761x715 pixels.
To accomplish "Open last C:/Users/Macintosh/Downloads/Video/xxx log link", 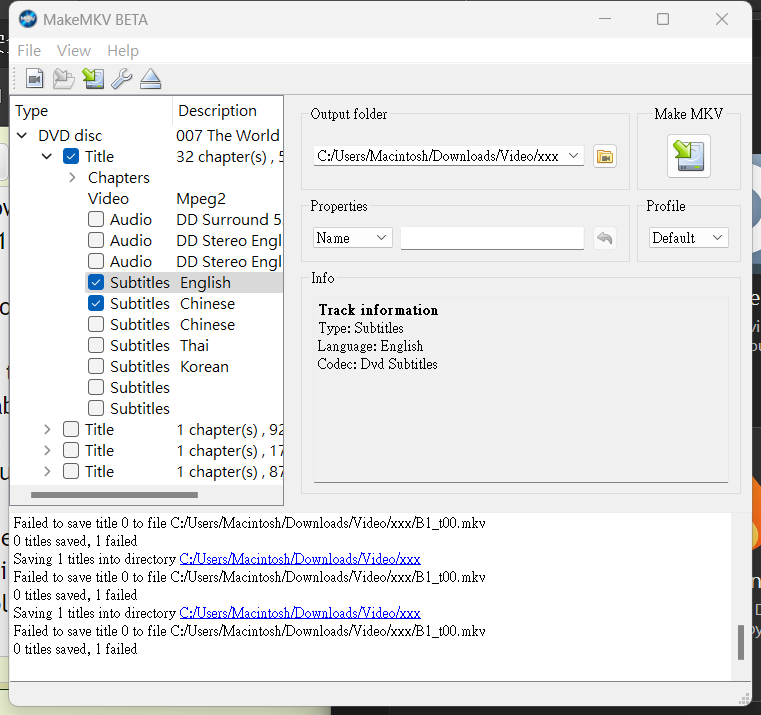I will coord(300,613).
